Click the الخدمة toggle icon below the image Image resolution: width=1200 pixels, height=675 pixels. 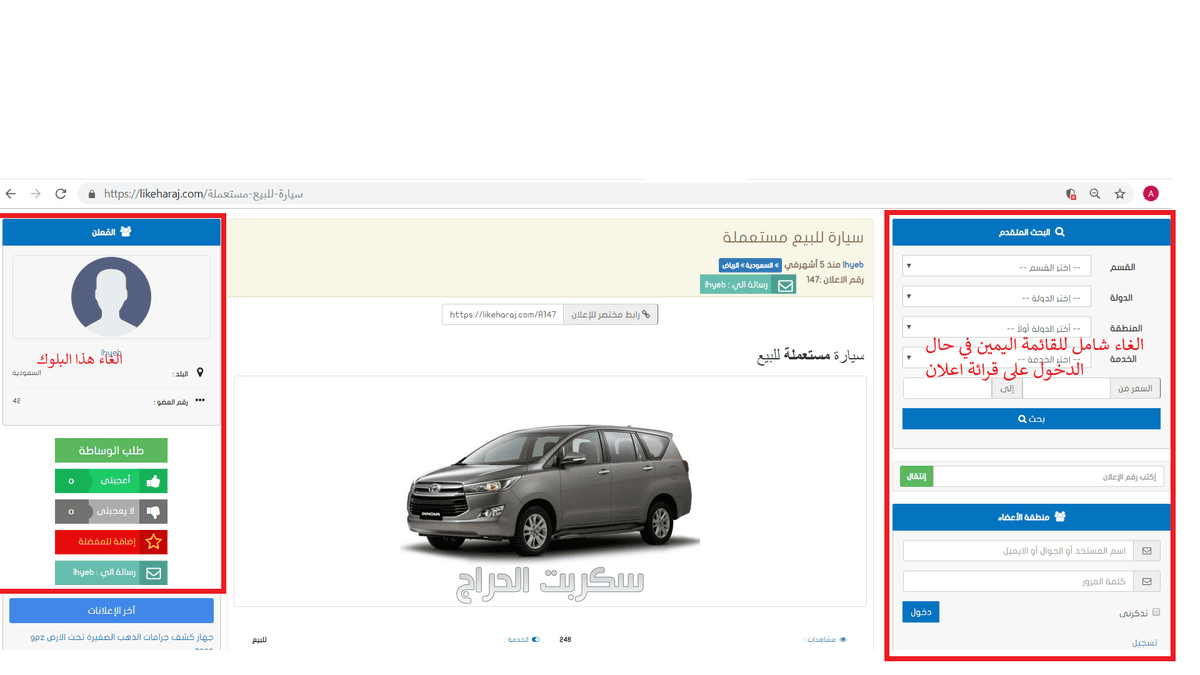[535, 639]
